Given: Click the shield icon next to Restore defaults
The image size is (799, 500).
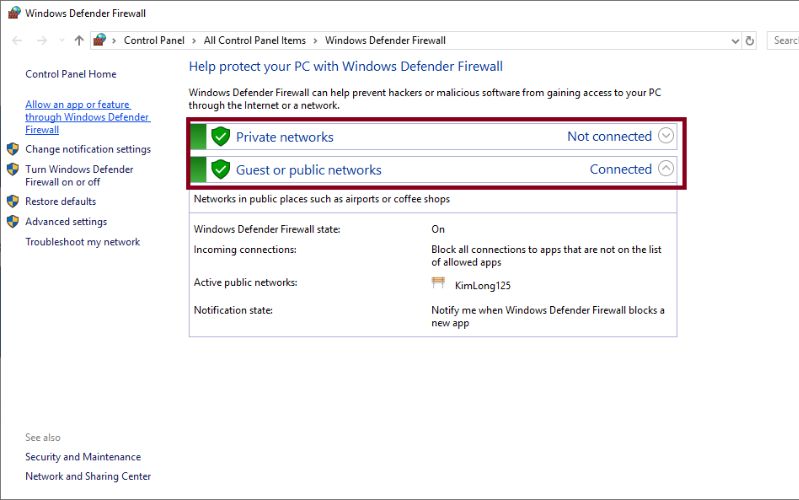Looking at the screenshot, I should coord(13,201).
